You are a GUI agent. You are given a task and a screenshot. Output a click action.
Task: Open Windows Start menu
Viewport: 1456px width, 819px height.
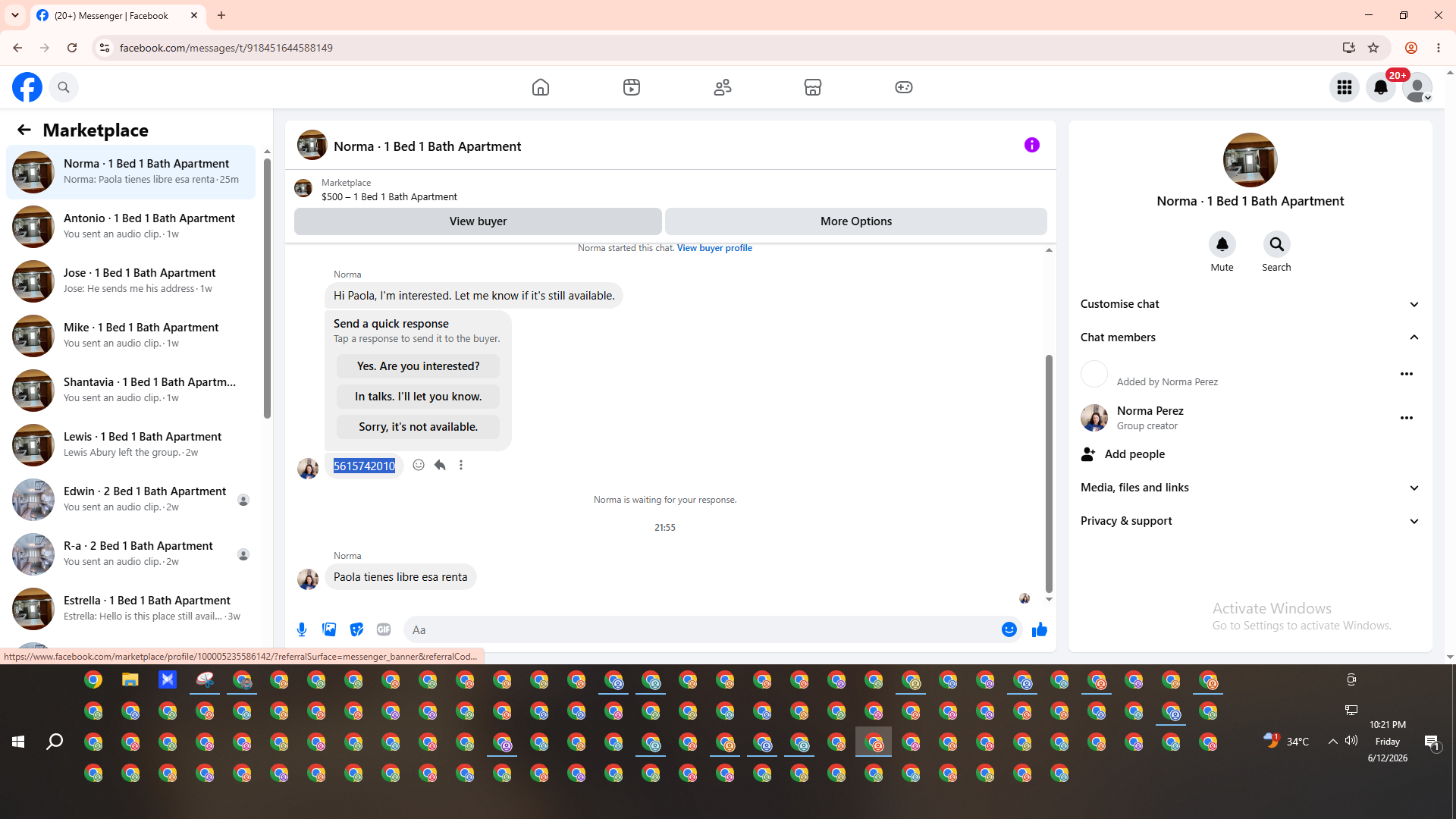pos(18,742)
